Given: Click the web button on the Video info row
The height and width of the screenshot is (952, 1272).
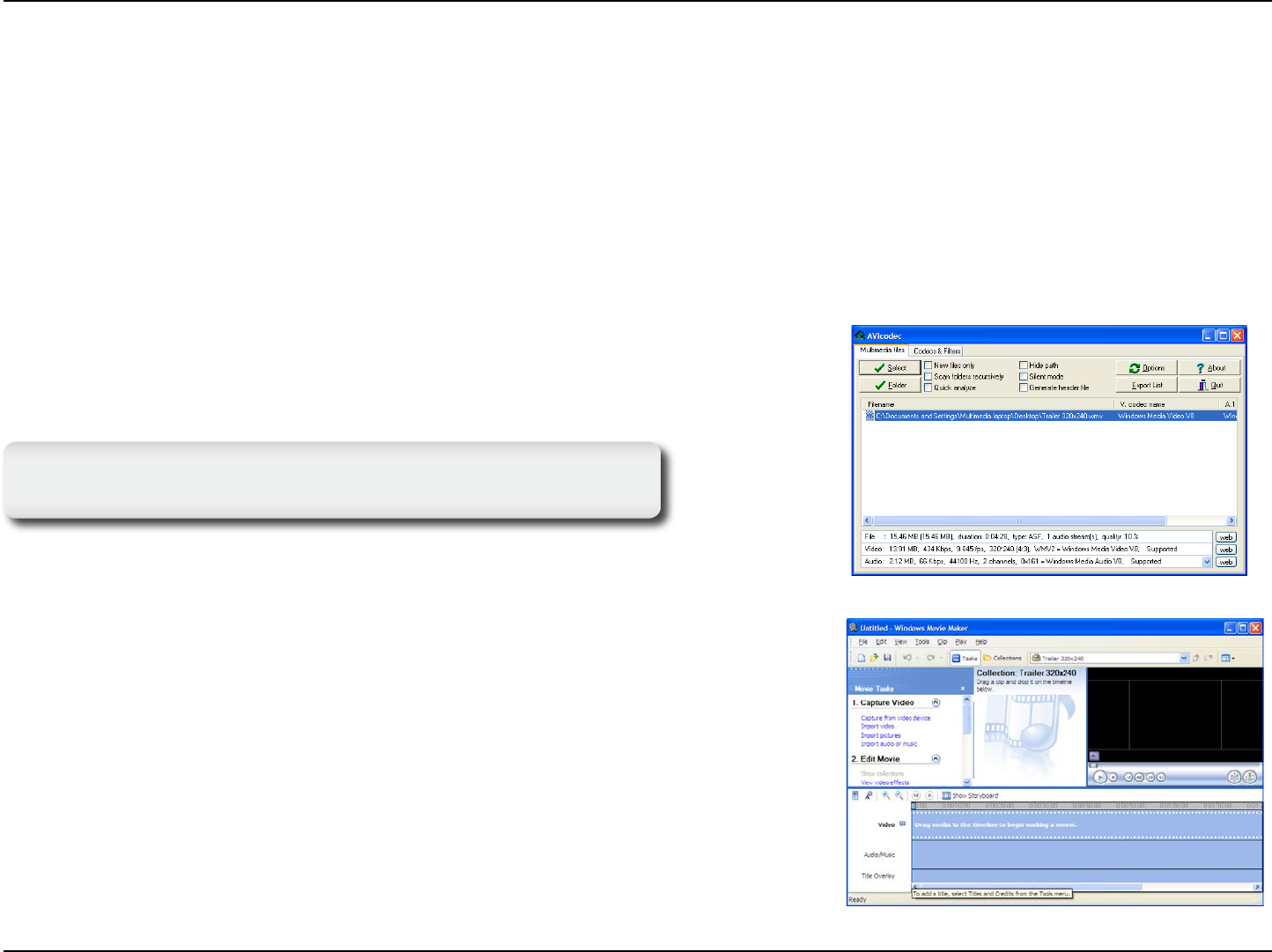Looking at the screenshot, I should coord(1225,550).
